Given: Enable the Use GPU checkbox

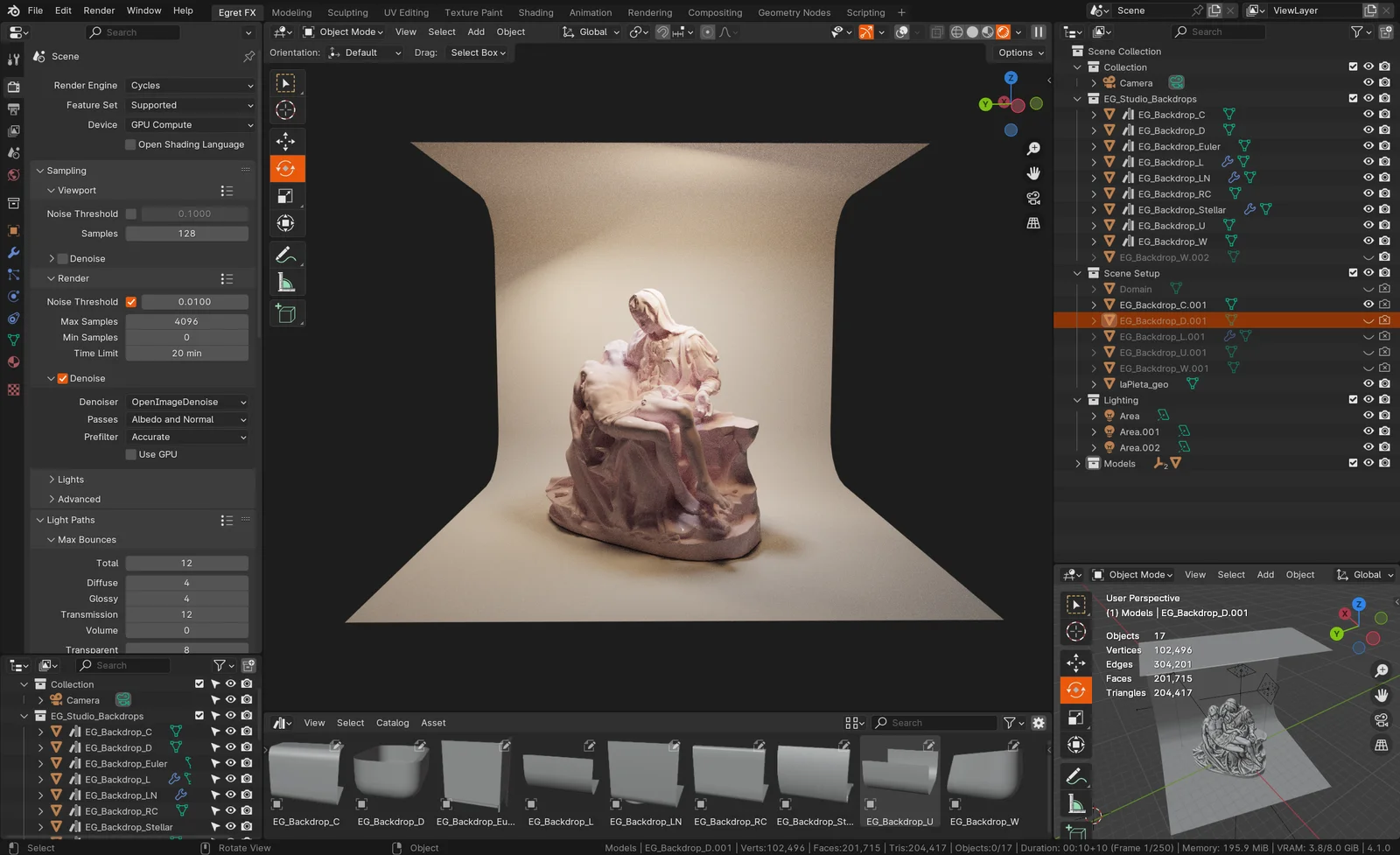Looking at the screenshot, I should 131,454.
